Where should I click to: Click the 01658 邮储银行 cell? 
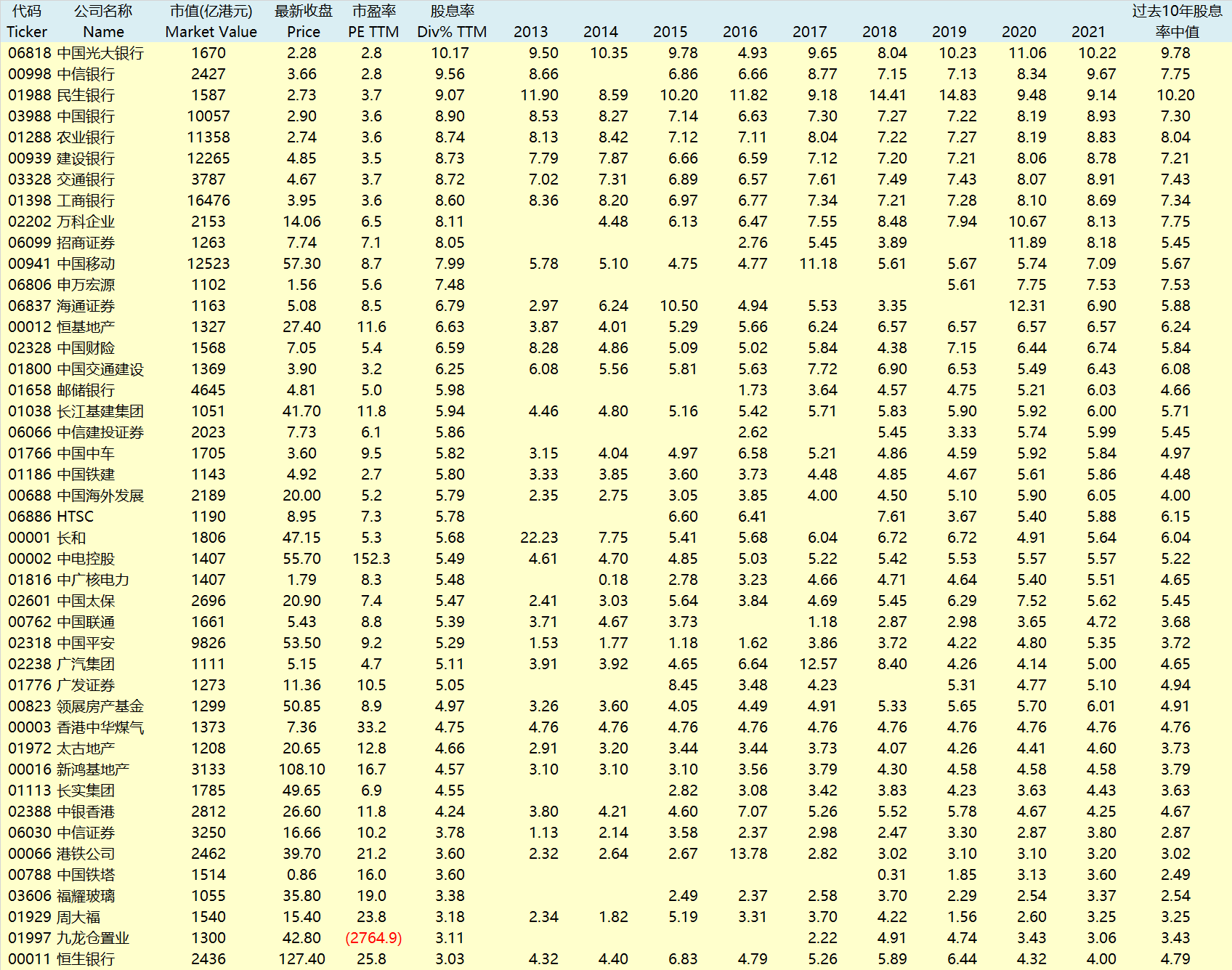[61, 390]
